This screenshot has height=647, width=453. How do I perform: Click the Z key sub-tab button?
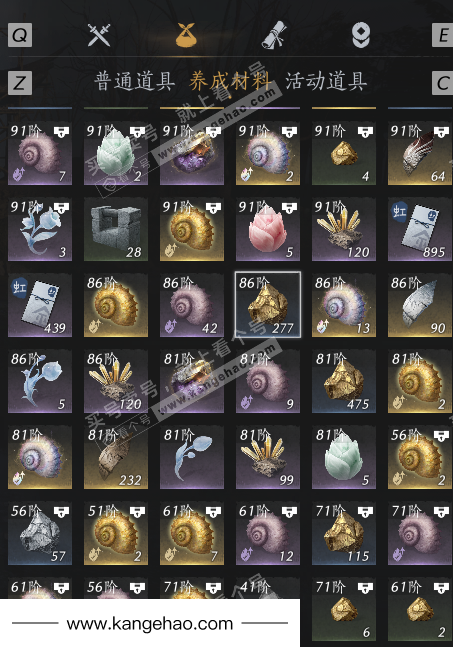pos(20,83)
